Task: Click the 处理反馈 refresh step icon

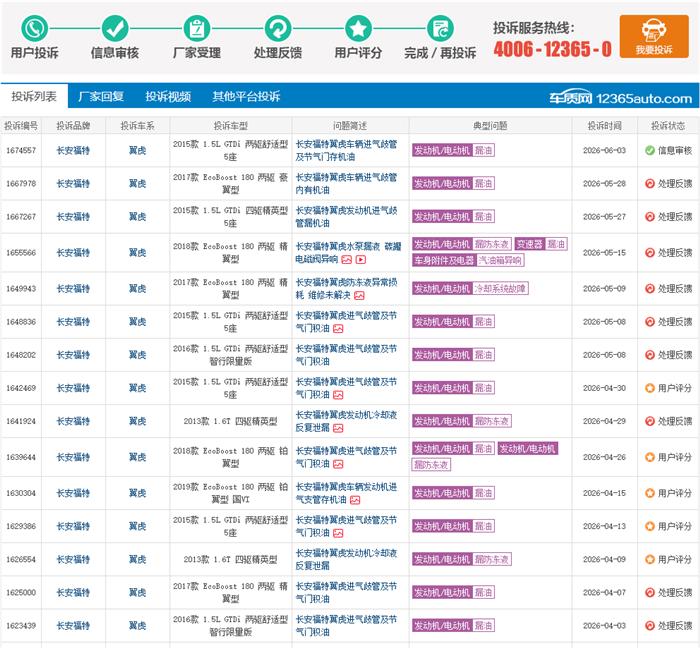Action: 278,29
